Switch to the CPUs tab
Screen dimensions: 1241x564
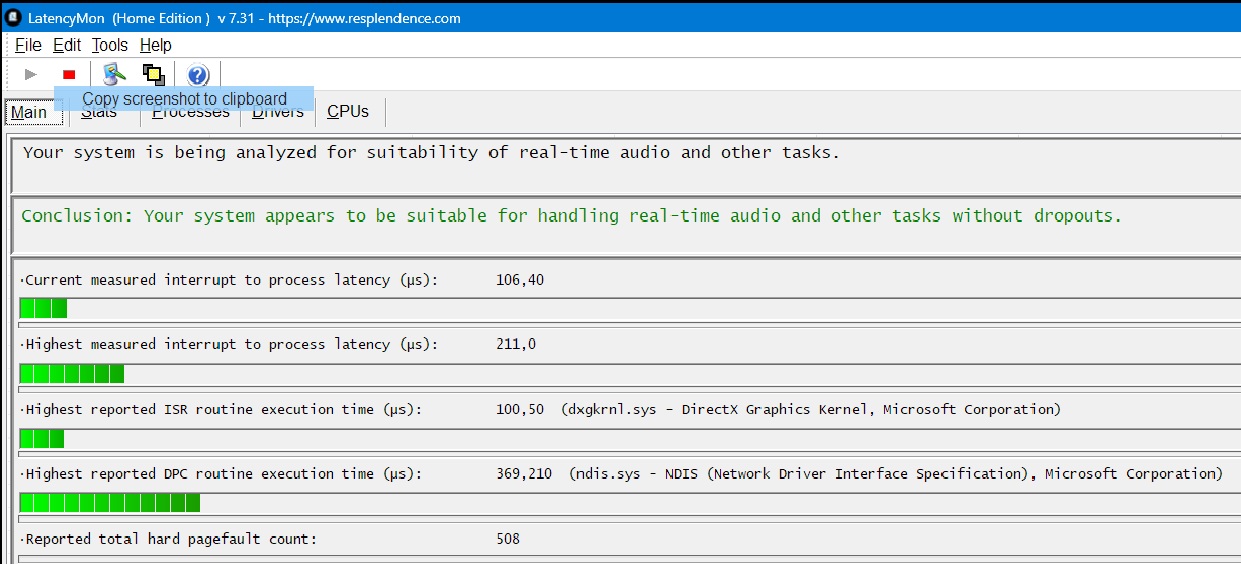coord(348,112)
